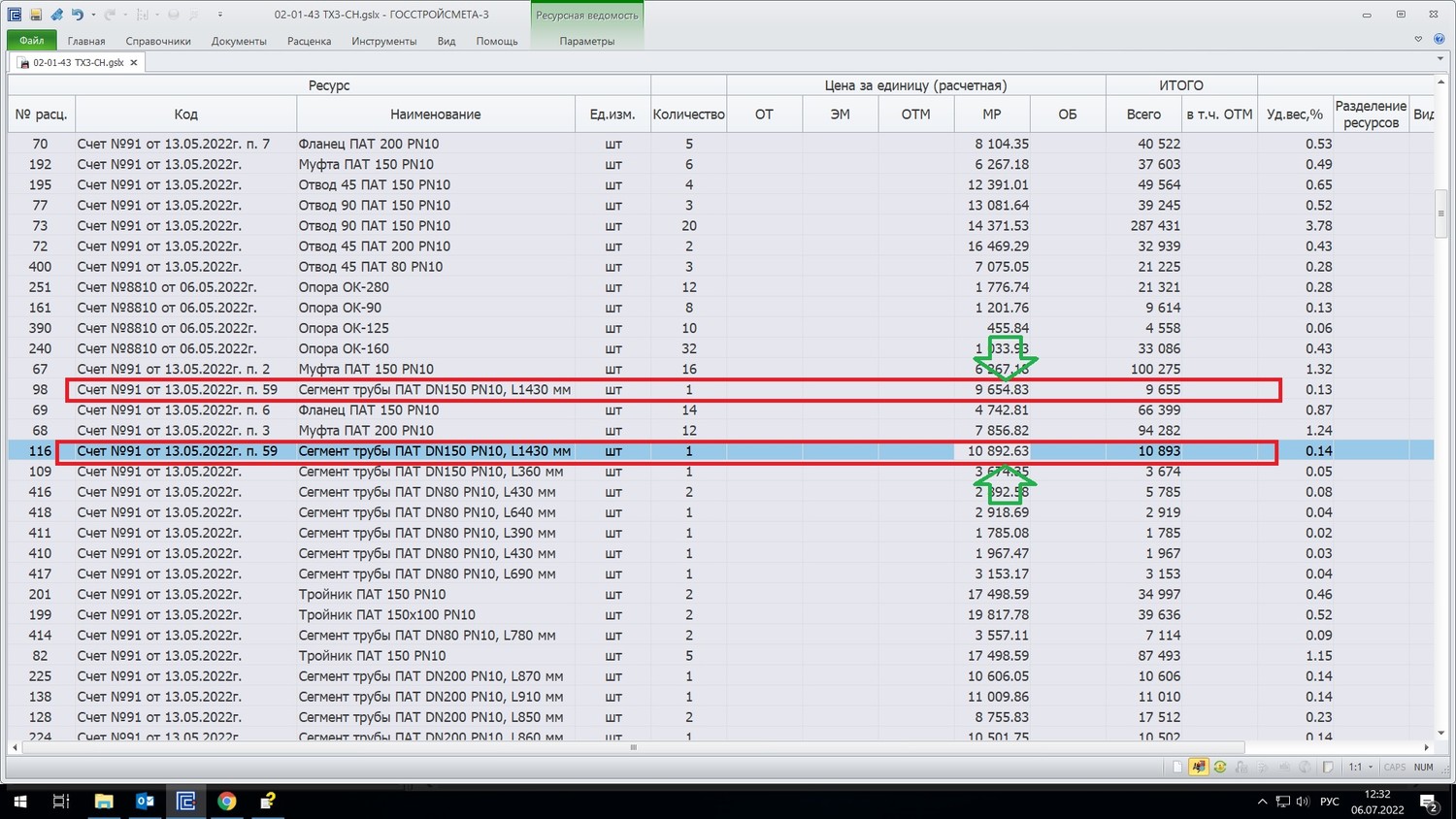Click the vertical scrollbar thumb of the table

(x=1440, y=213)
